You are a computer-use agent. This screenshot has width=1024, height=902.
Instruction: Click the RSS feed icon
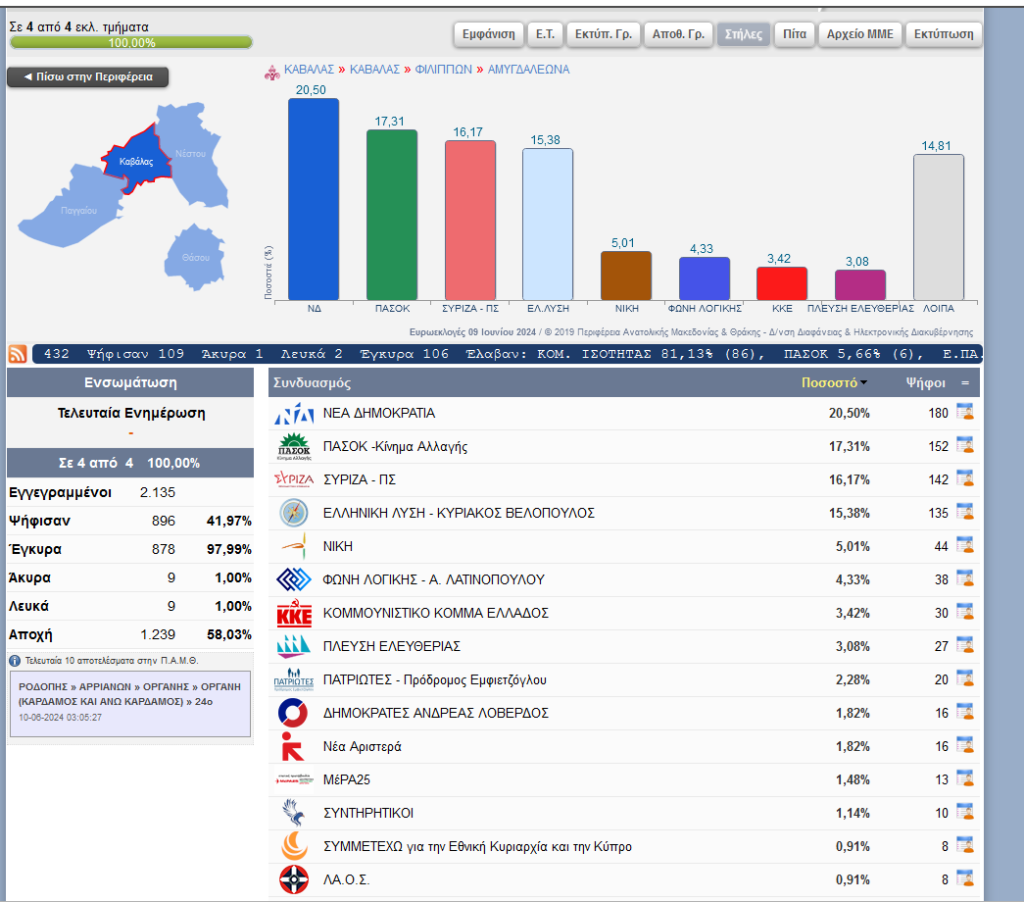(x=18, y=354)
